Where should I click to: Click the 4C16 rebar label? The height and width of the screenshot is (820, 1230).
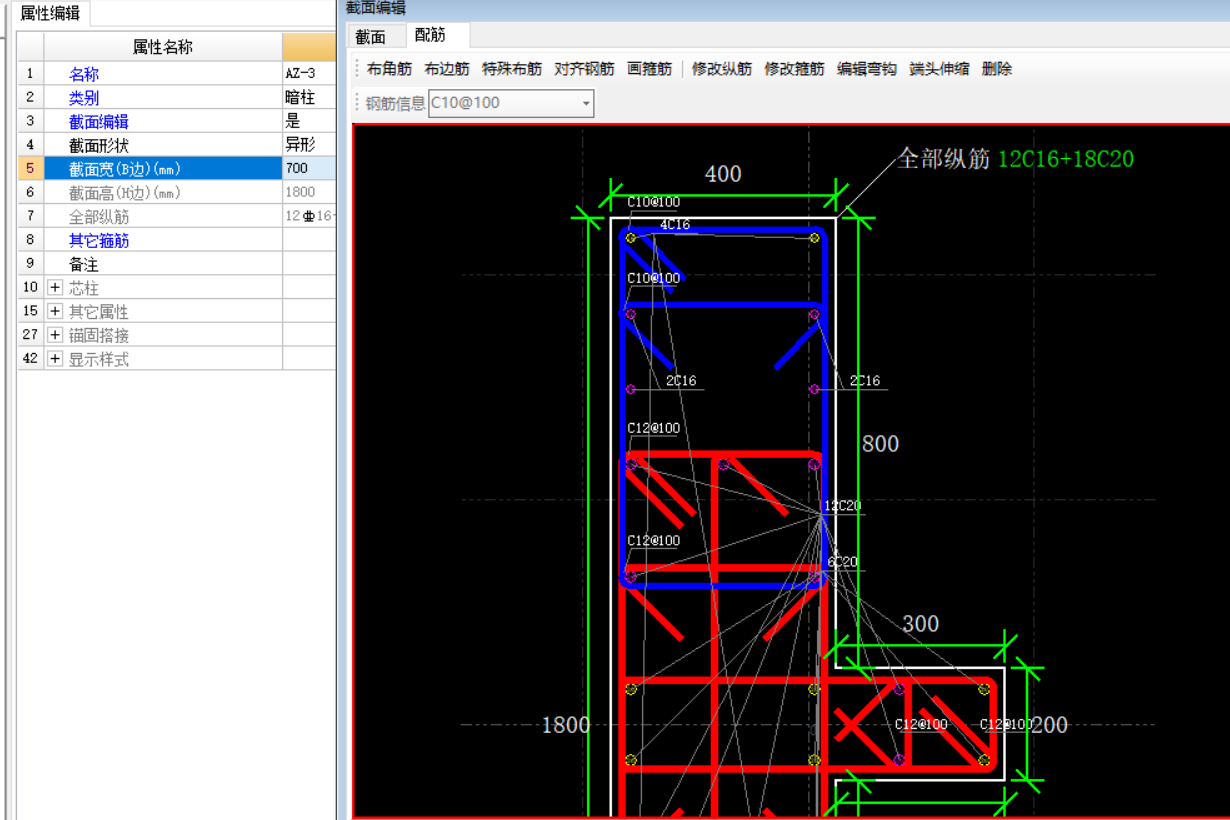675,225
